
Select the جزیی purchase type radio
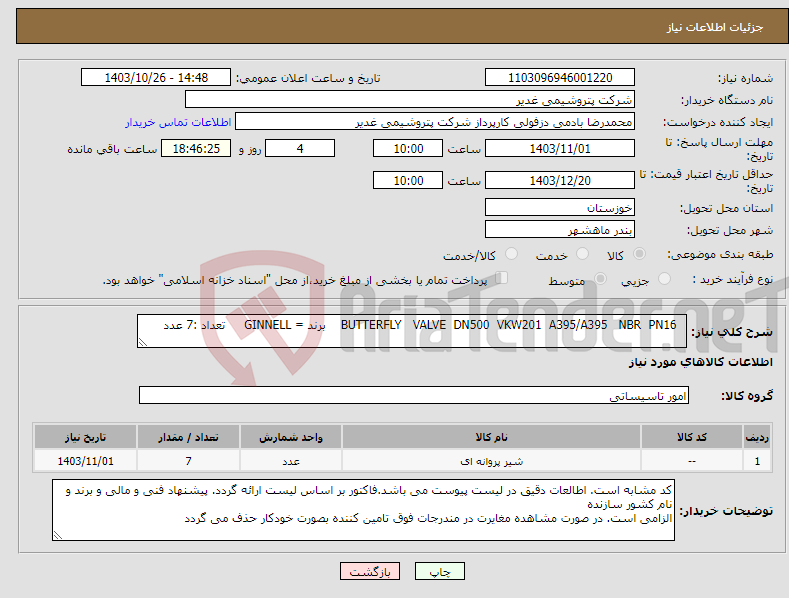pos(664,278)
